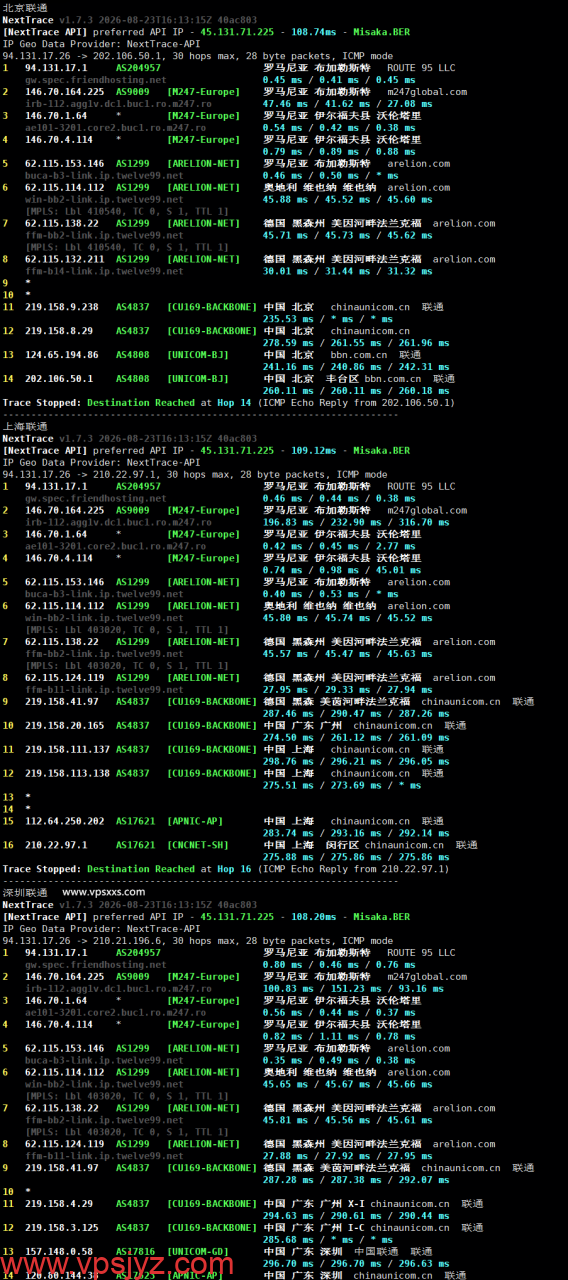Click the 深圳联通 section heading
Viewport: 568px width, 1280px height.
pos(24,893)
